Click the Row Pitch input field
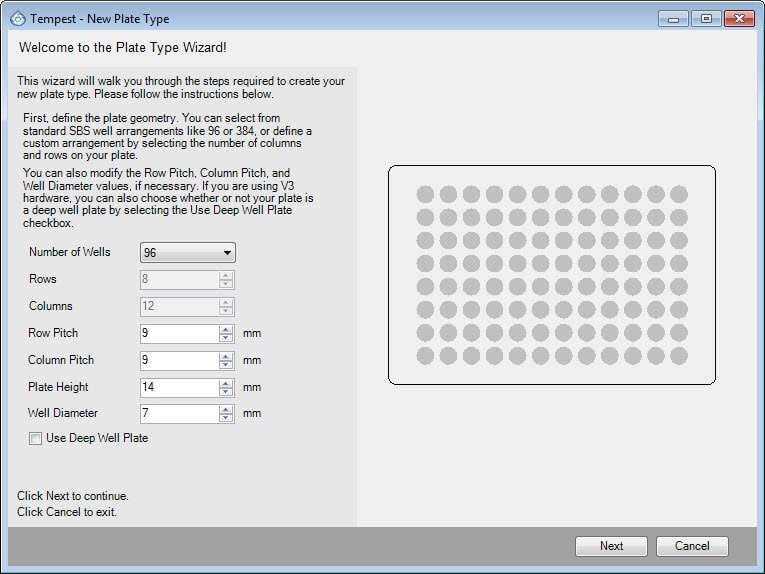This screenshot has height=574, width=765. coord(179,333)
